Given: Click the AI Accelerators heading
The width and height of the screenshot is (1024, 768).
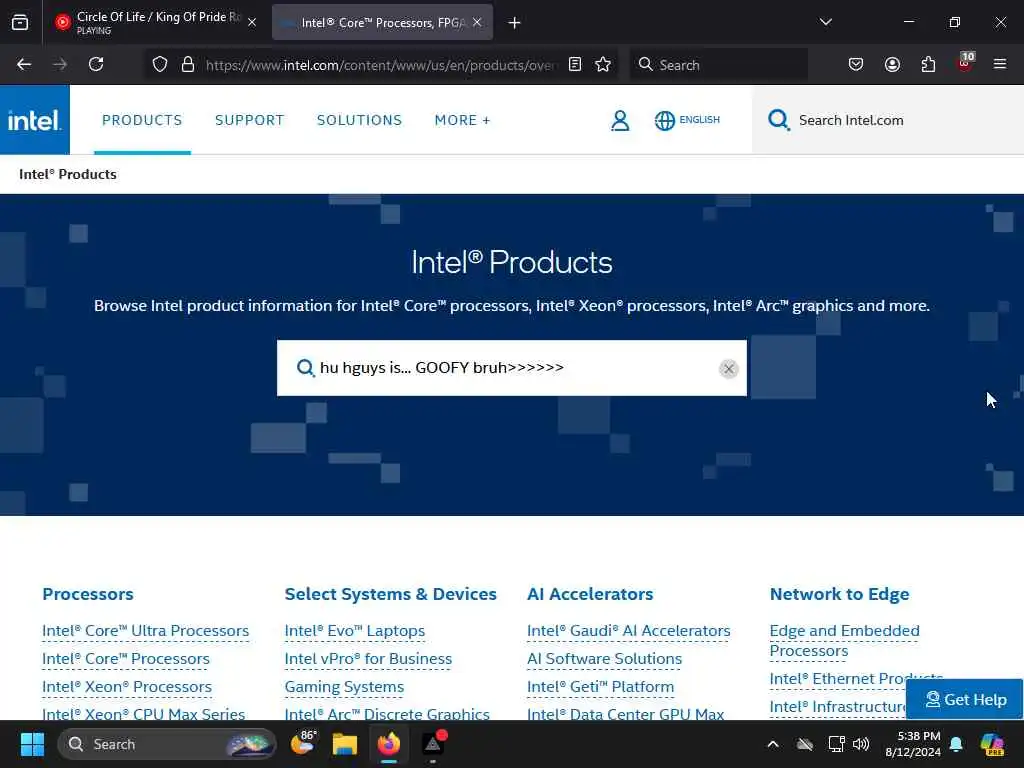Looking at the screenshot, I should [590, 594].
